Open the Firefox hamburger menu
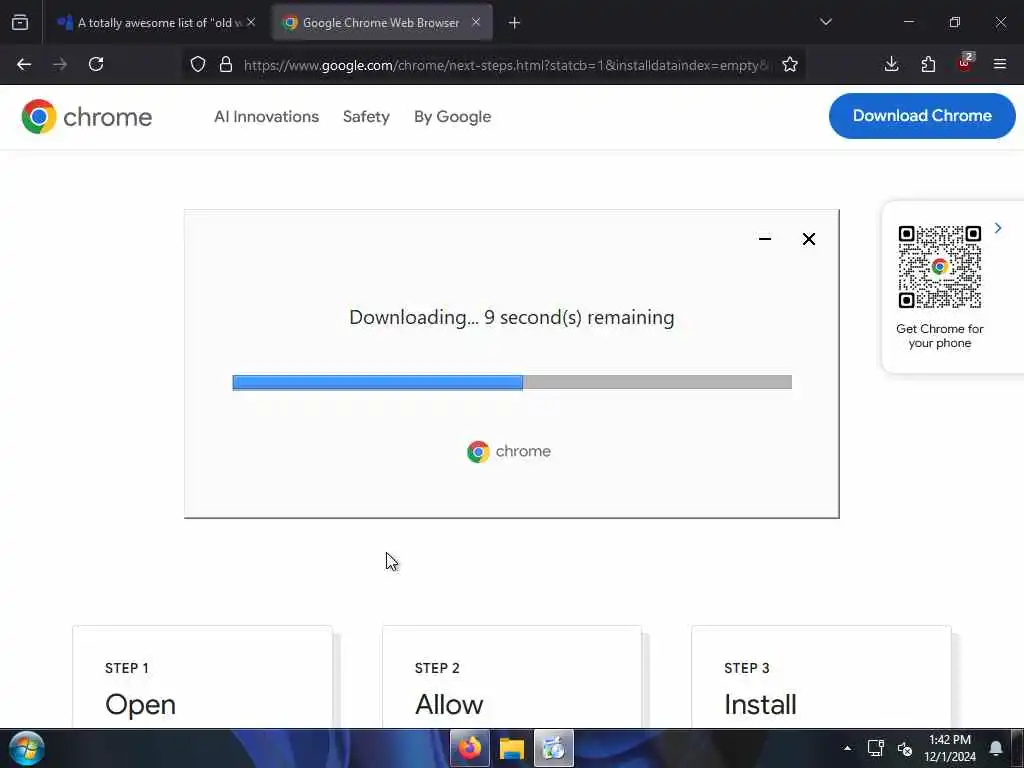 tap(1000, 64)
